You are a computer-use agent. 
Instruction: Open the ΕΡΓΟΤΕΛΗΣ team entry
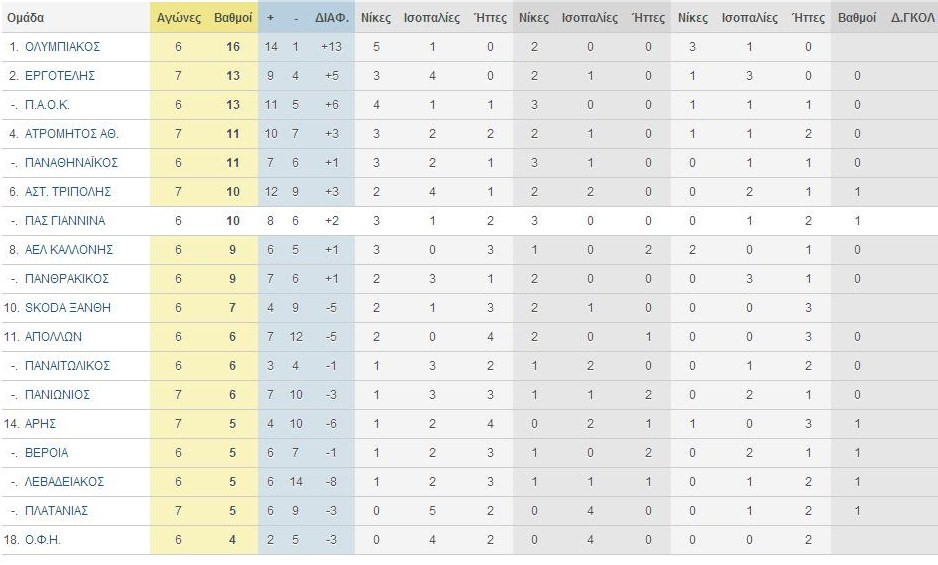tap(60, 75)
